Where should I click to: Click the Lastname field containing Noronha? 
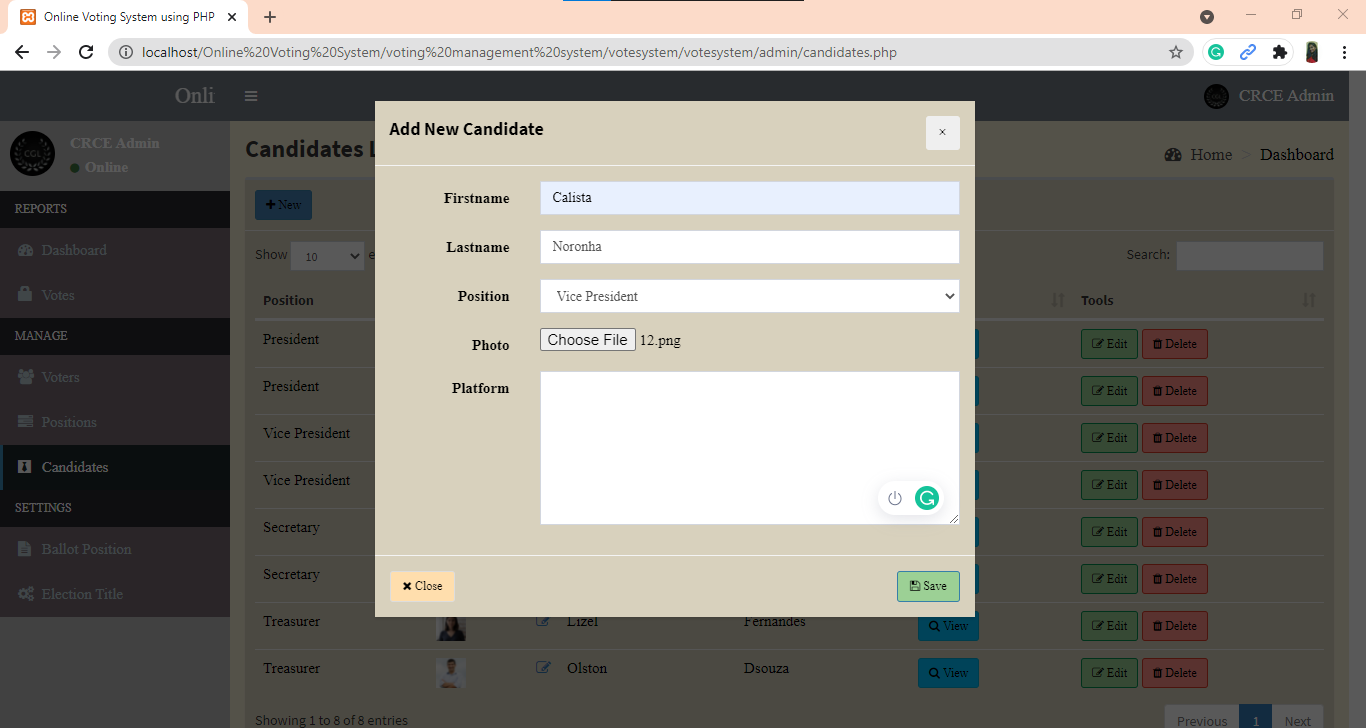(749, 247)
